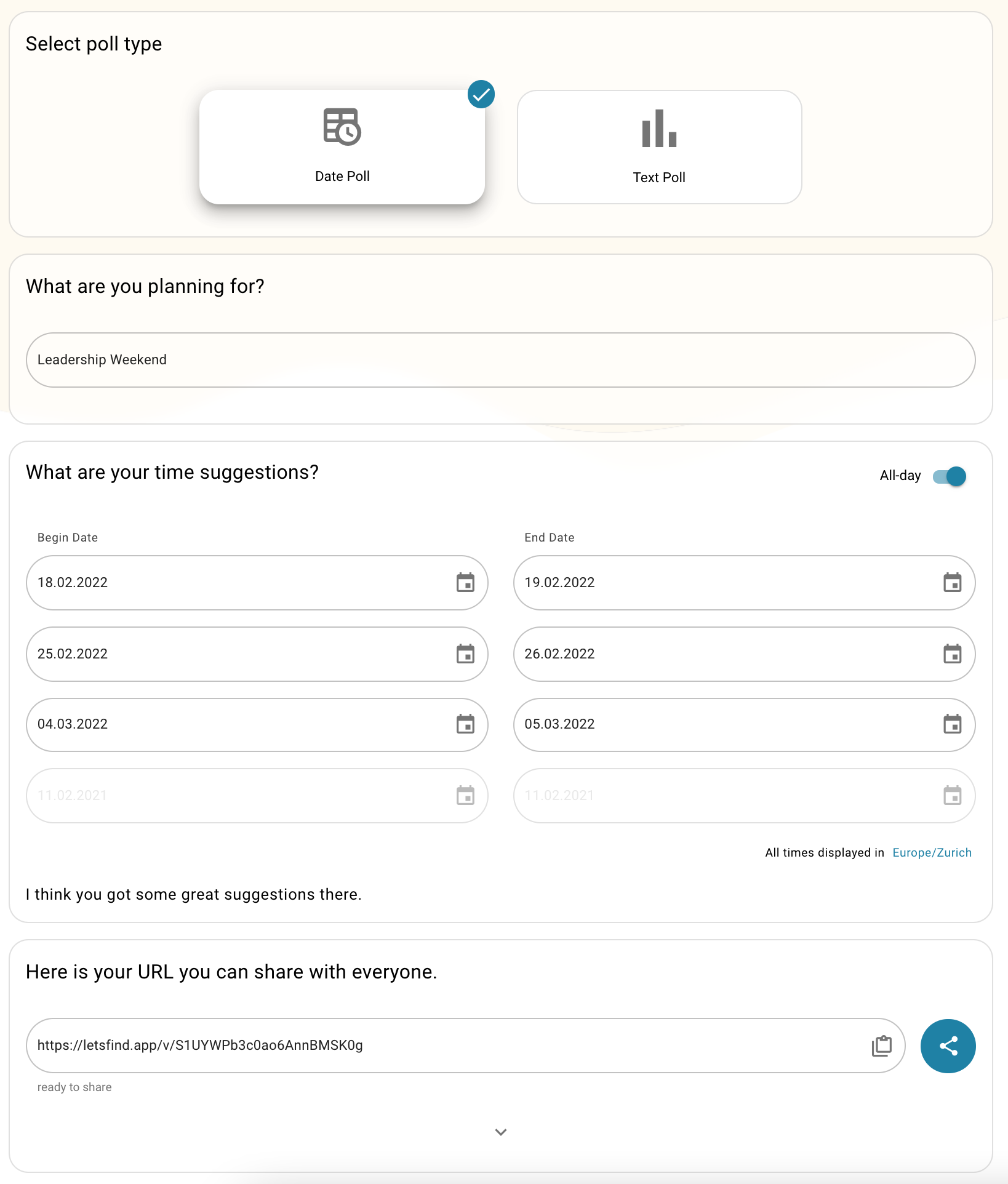
Task: Copy the poll URL to clipboard
Action: (x=881, y=1046)
